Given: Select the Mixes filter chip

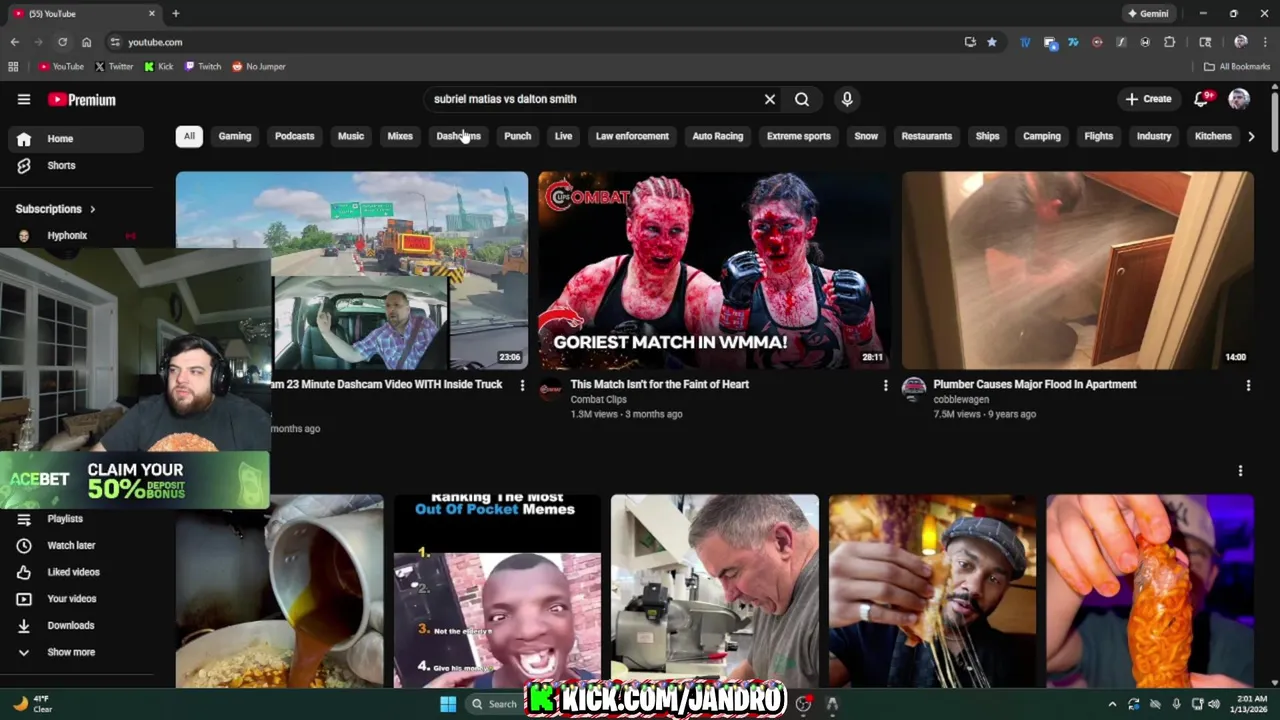Looking at the screenshot, I should (x=400, y=136).
